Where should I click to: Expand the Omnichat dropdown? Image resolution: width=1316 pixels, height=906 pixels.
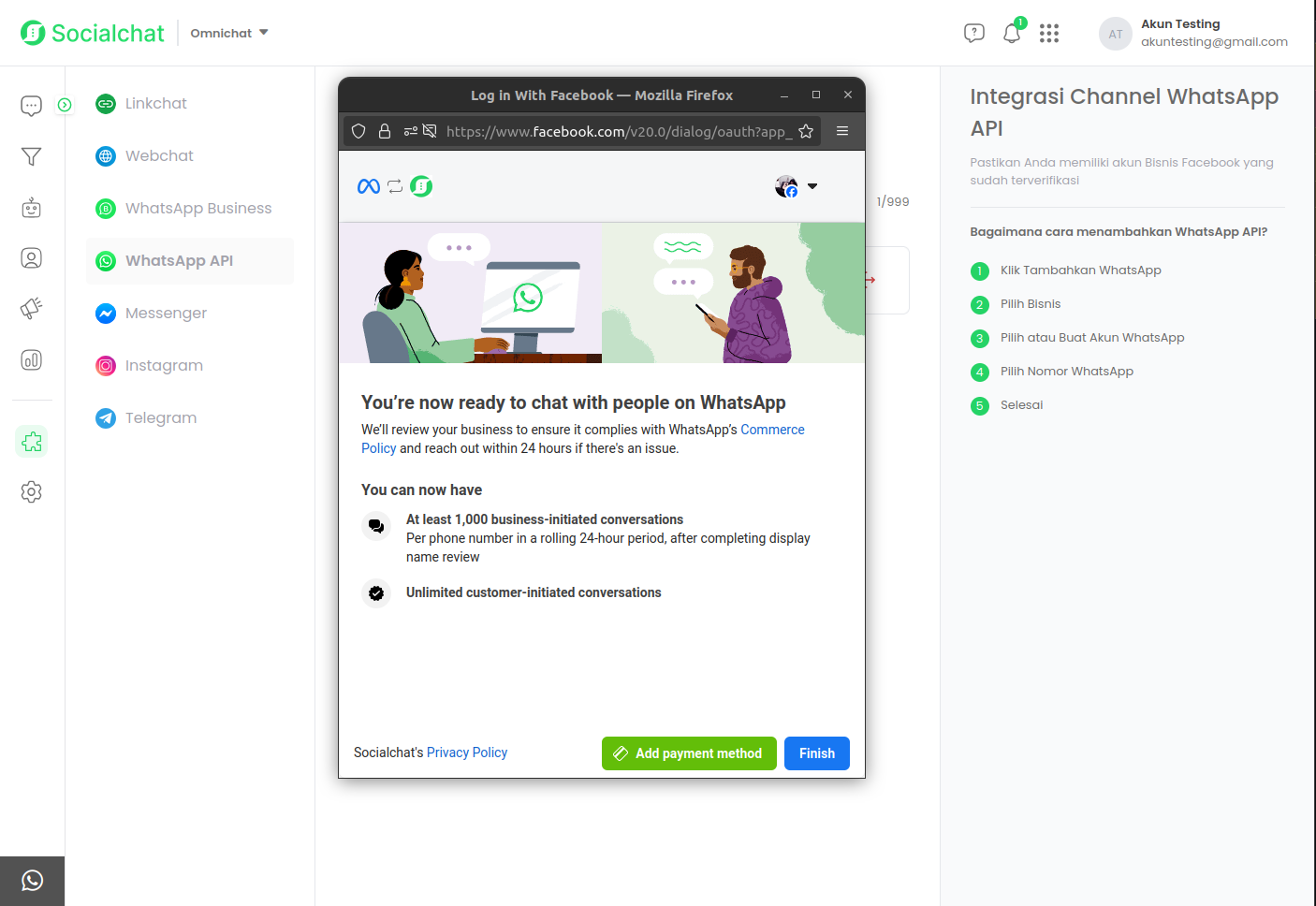click(x=229, y=33)
